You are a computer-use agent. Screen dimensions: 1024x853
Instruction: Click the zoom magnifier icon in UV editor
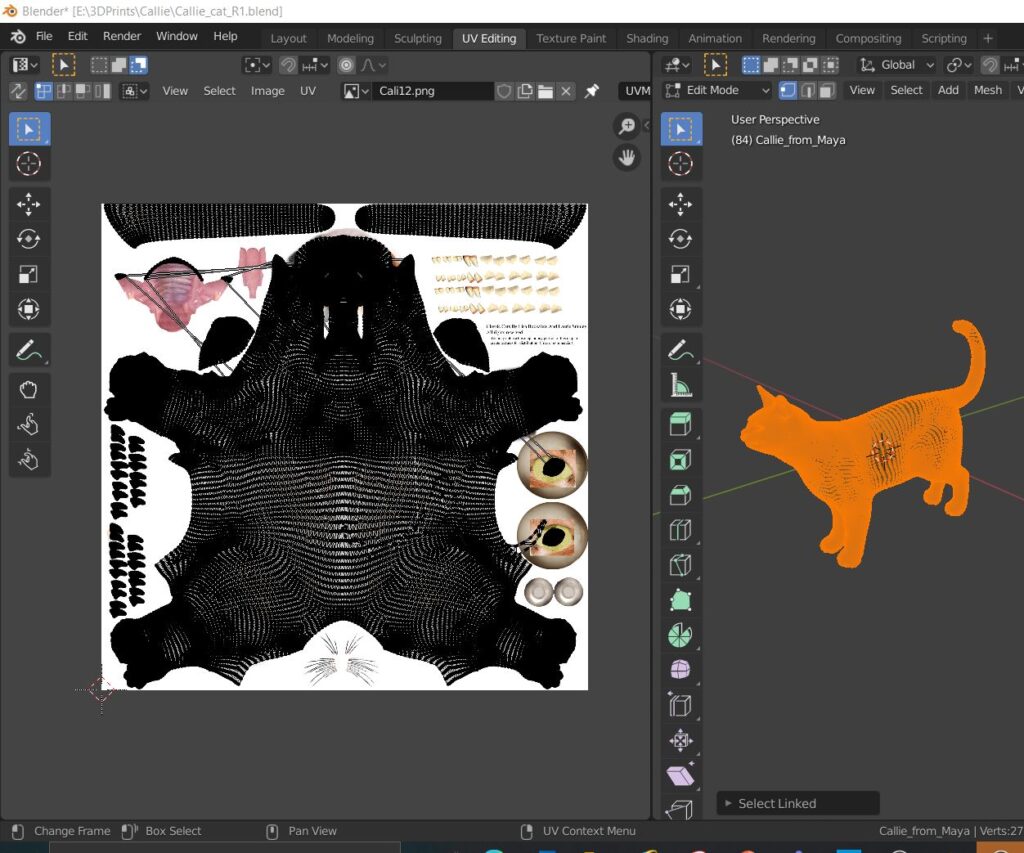(x=627, y=126)
